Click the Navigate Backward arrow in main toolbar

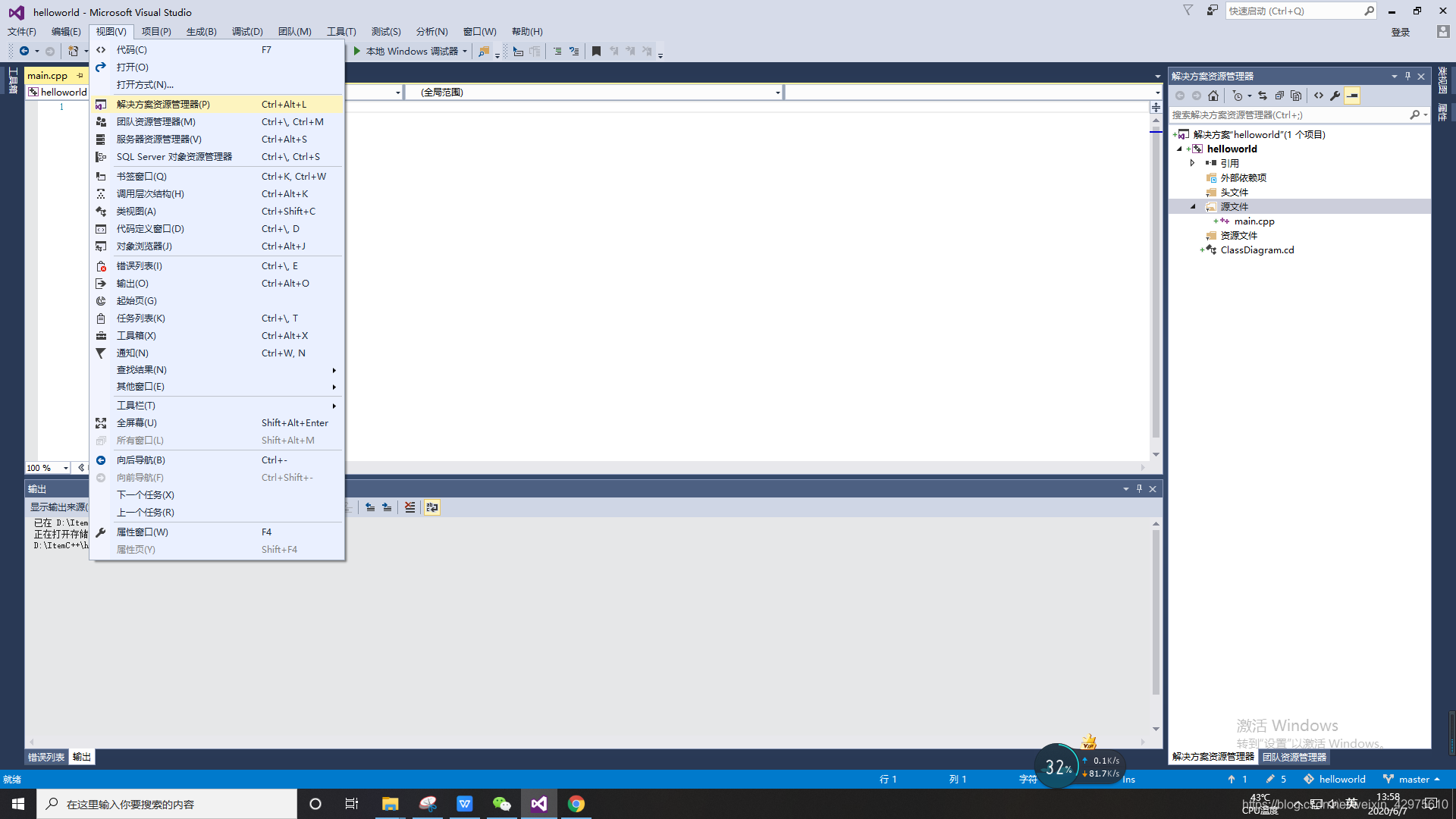[x=24, y=51]
